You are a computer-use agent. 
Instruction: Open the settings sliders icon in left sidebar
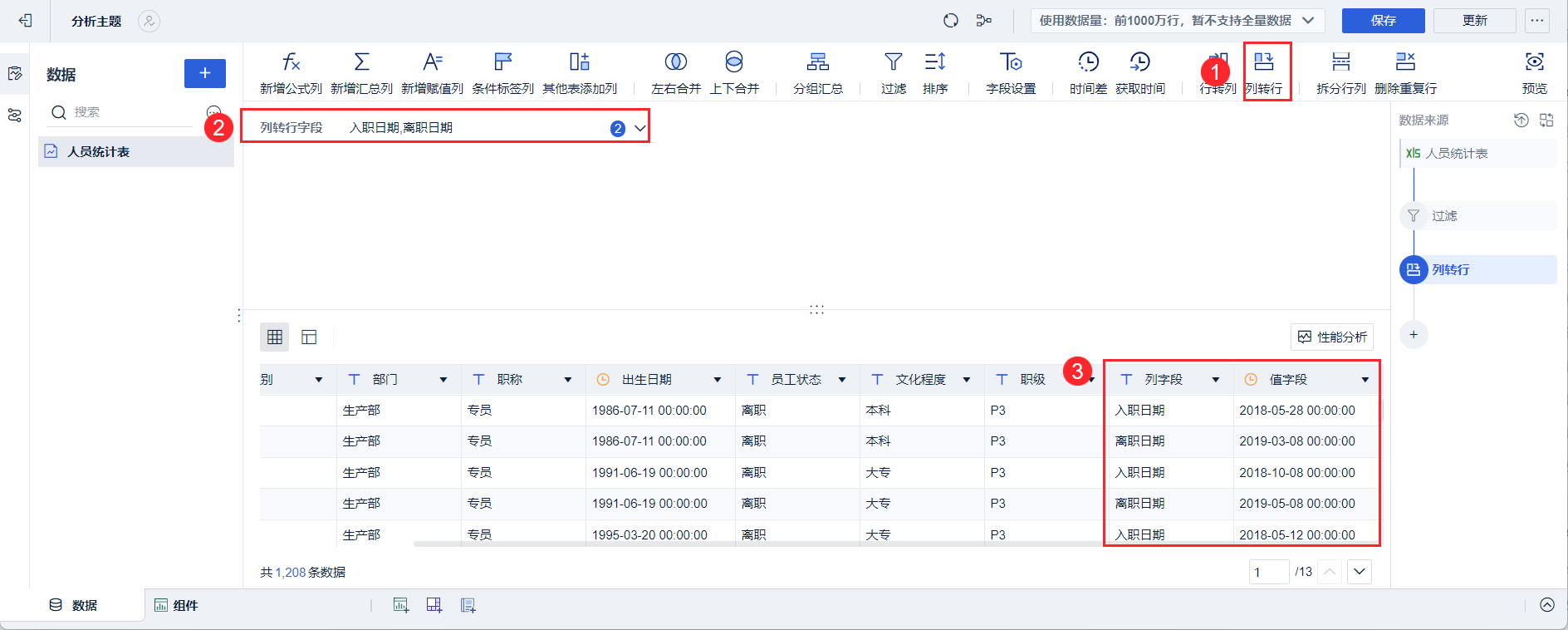click(x=15, y=116)
